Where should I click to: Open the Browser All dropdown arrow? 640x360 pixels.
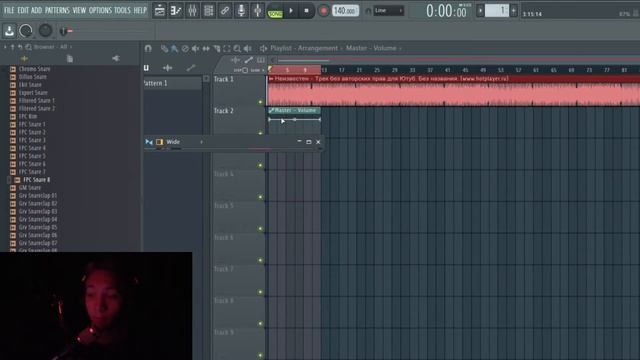[71, 47]
